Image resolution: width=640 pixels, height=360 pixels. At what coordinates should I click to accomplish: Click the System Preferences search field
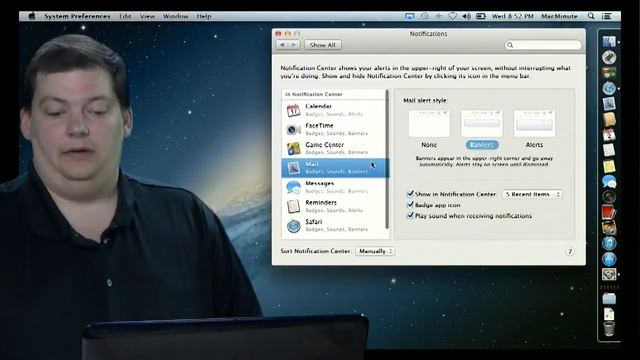tap(543, 45)
